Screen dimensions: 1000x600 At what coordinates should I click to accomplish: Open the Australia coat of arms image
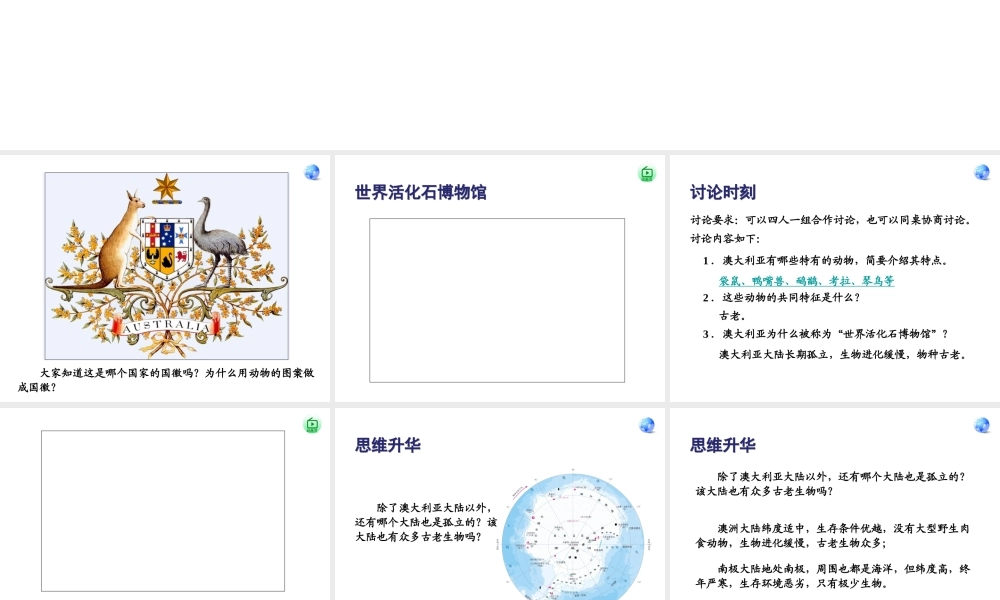pyautogui.click(x=166, y=265)
